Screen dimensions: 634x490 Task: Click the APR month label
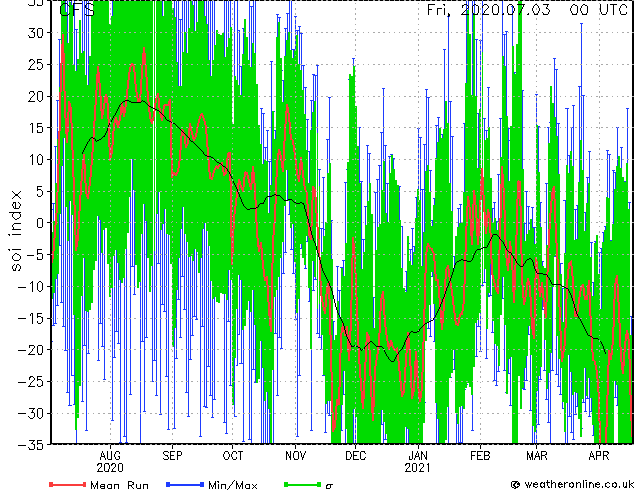tap(599, 456)
